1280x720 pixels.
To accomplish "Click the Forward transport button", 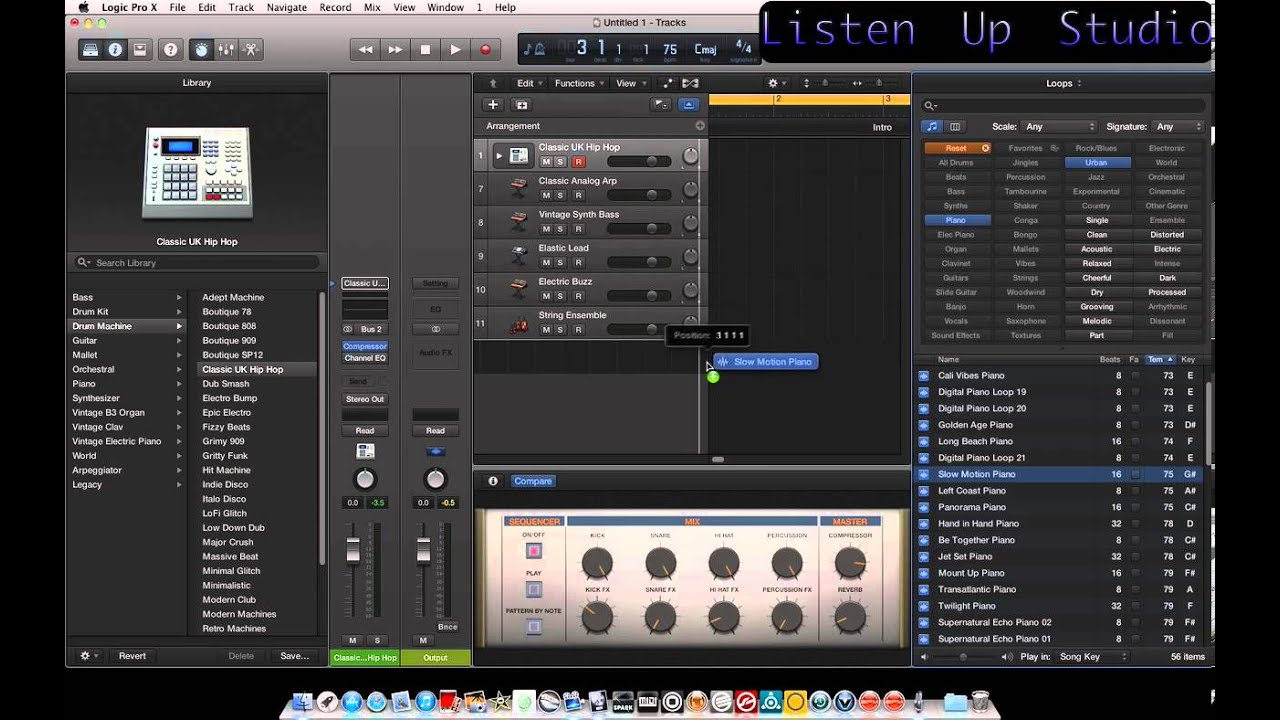I will 396,49.
